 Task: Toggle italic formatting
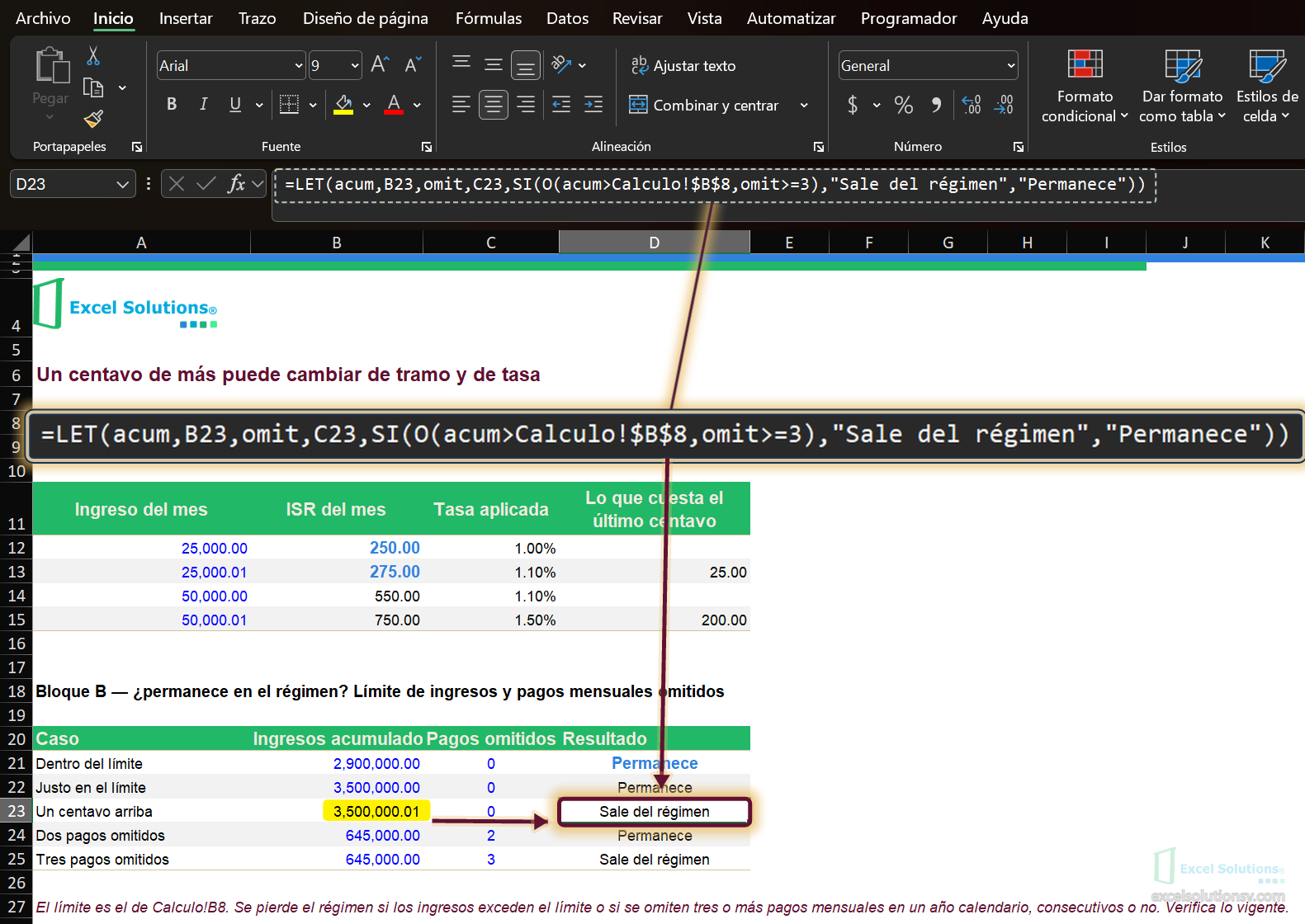tap(203, 104)
